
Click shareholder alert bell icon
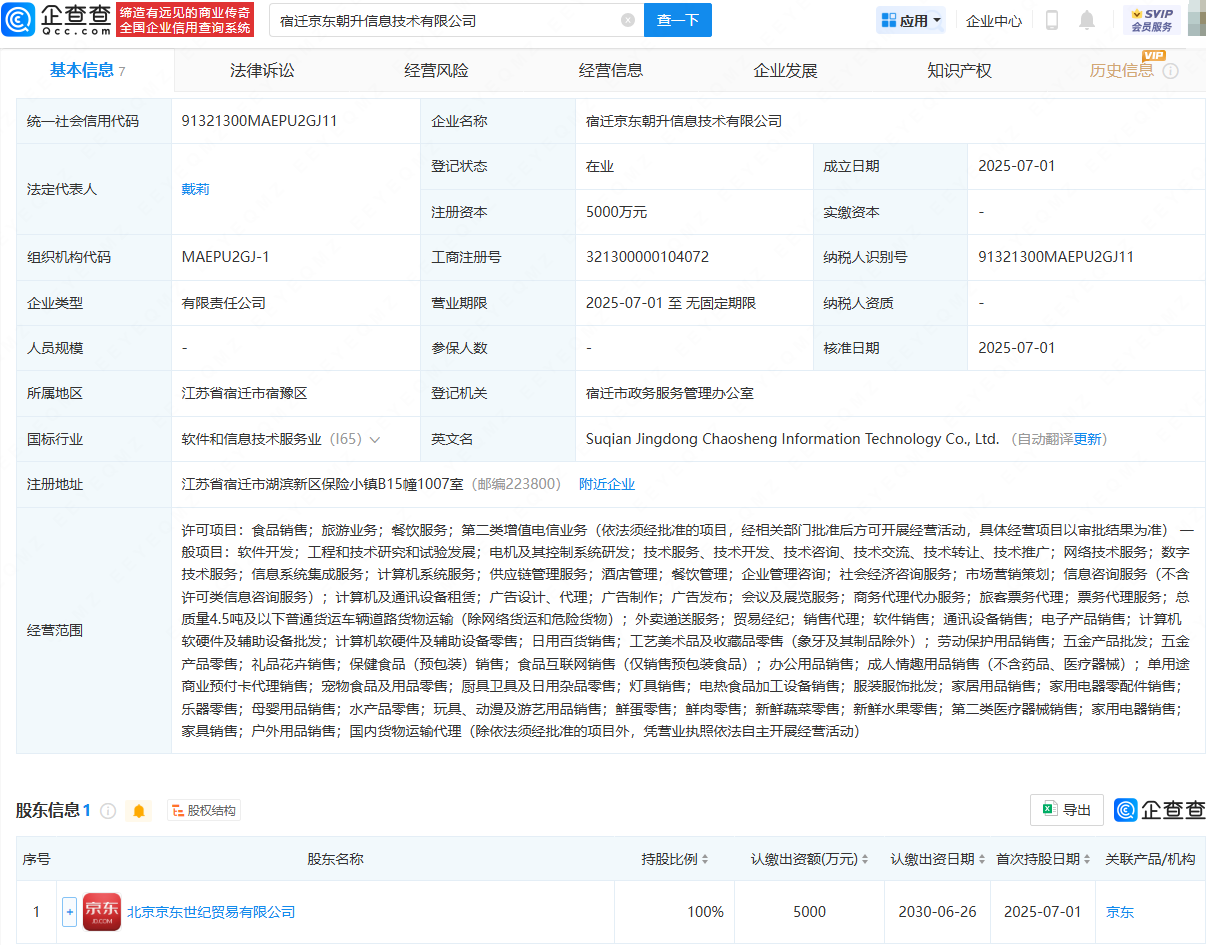(x=139, y=810)
